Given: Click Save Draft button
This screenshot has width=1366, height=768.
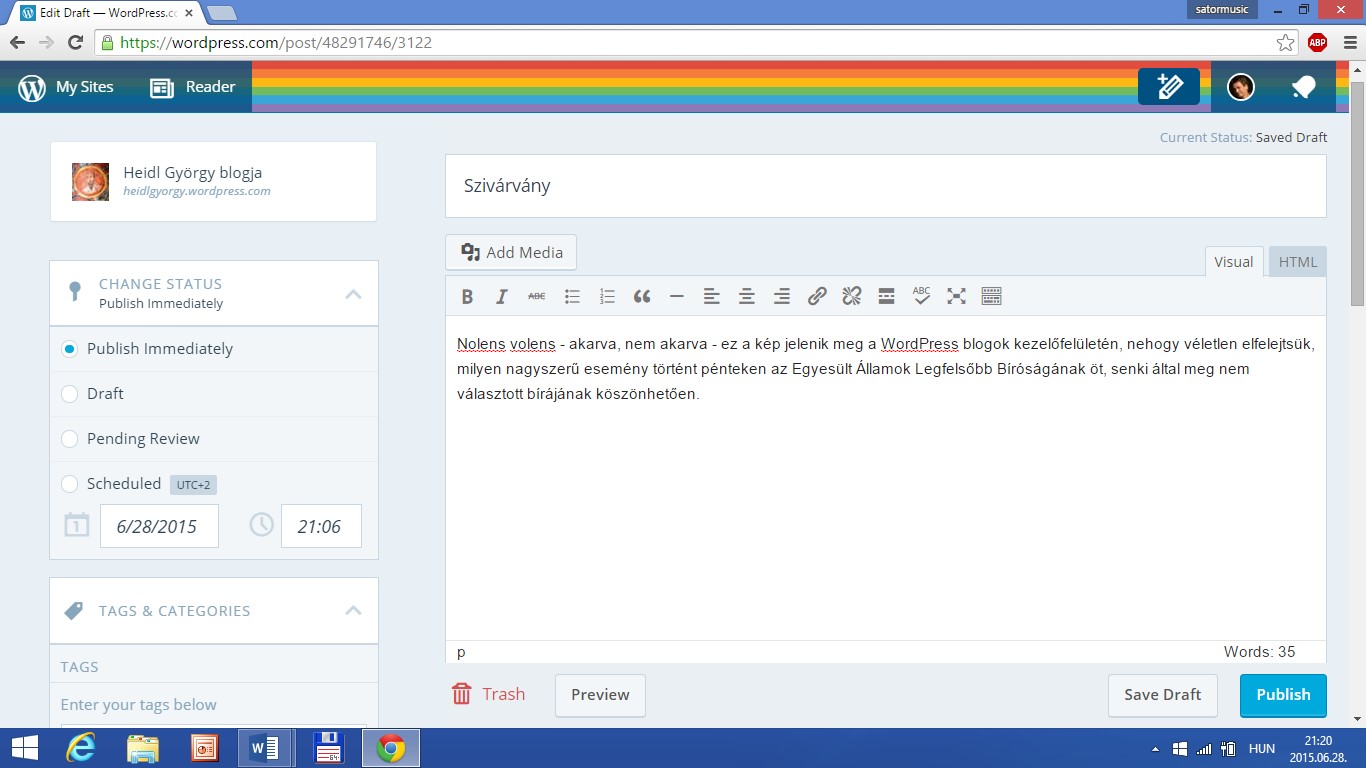Looking at the screenshot, I should coord(1162,695).
